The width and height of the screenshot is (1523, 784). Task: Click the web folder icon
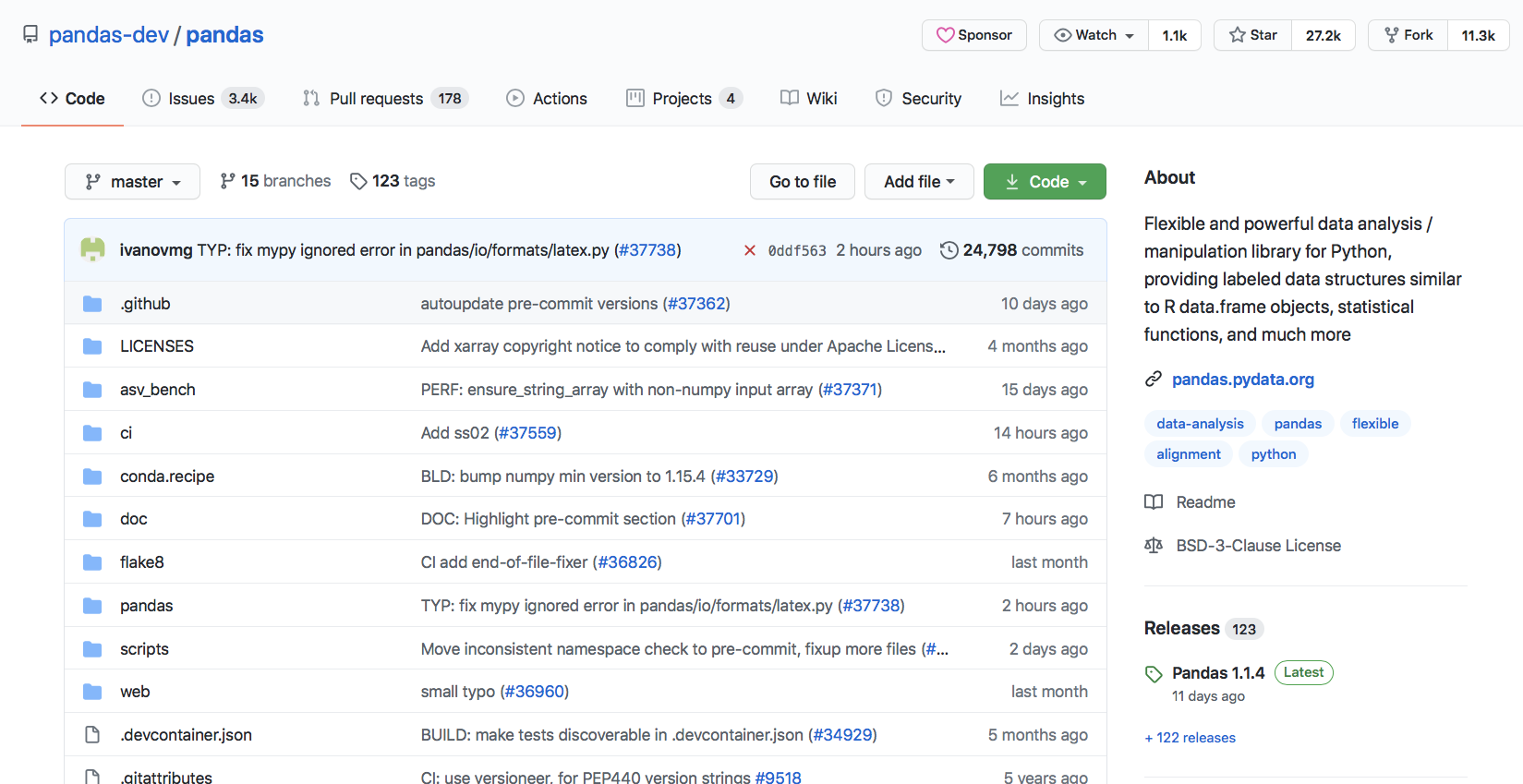pyautogui.click(x=92, y=692)
